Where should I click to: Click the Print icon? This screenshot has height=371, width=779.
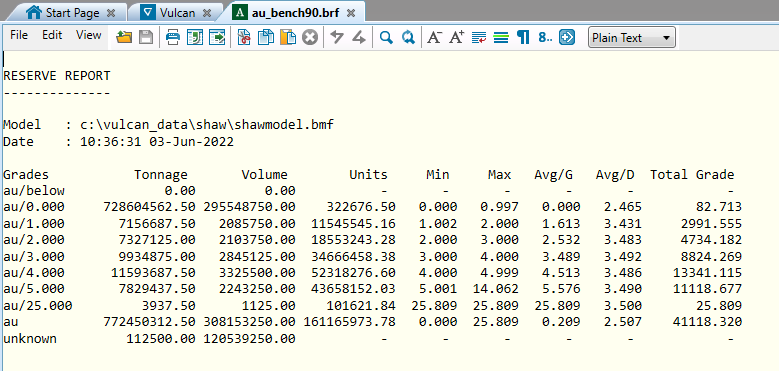click(172, 37)
